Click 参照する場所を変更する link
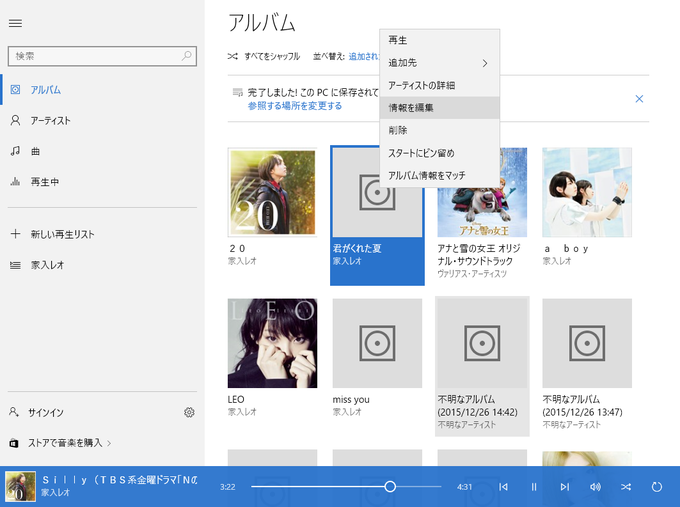This screenshot has width=680, height=507. click(x=295, y=106)
